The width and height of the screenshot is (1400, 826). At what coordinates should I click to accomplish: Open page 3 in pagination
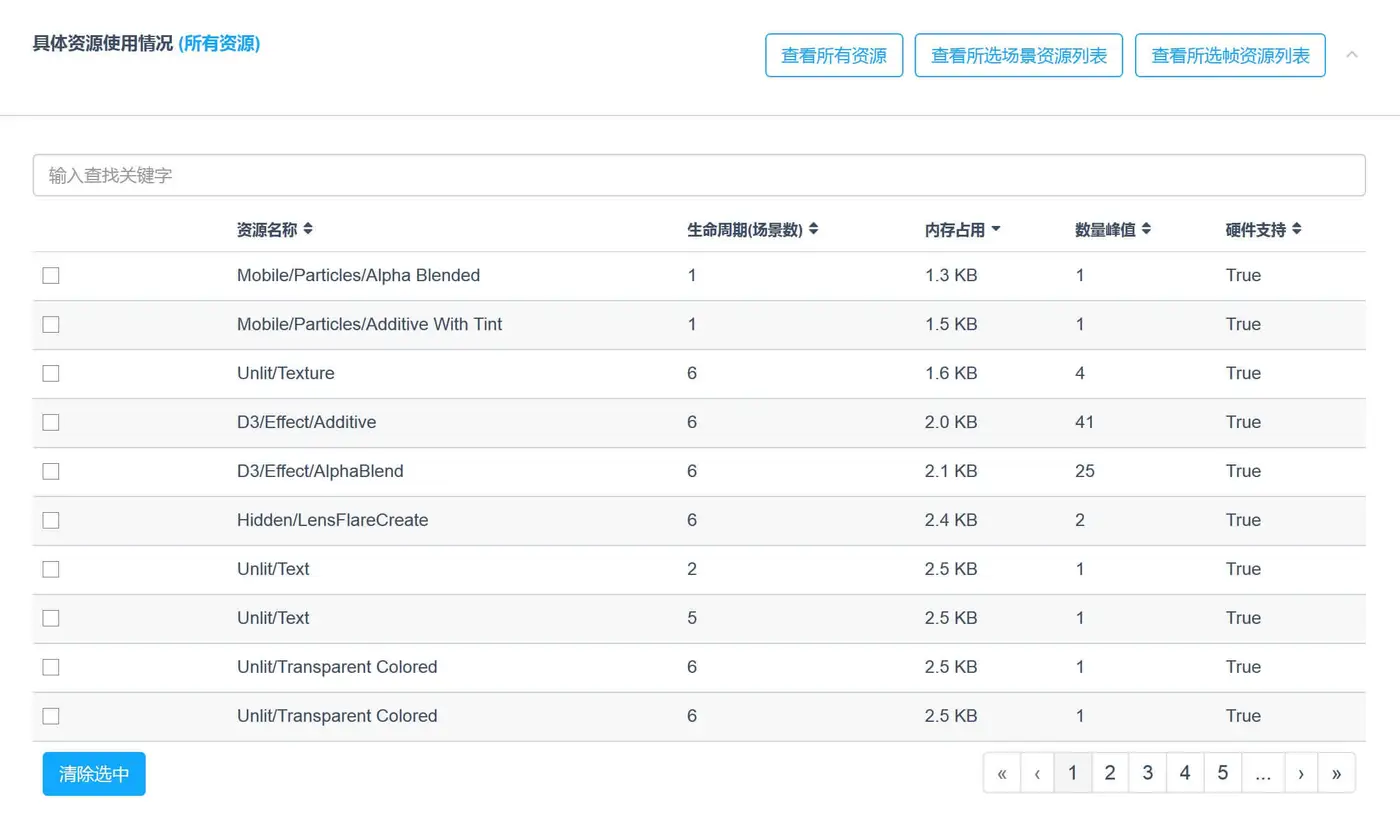(1148, 773)
